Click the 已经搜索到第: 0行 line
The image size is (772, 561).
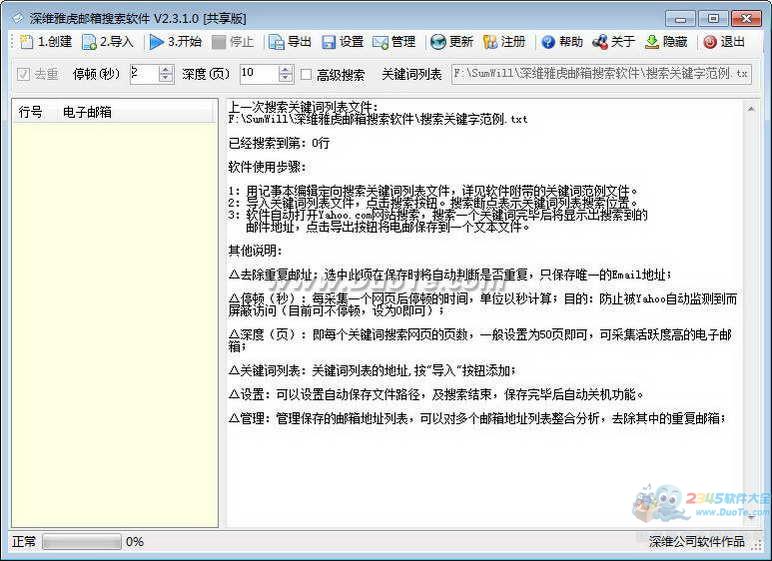tap(279, 143)
